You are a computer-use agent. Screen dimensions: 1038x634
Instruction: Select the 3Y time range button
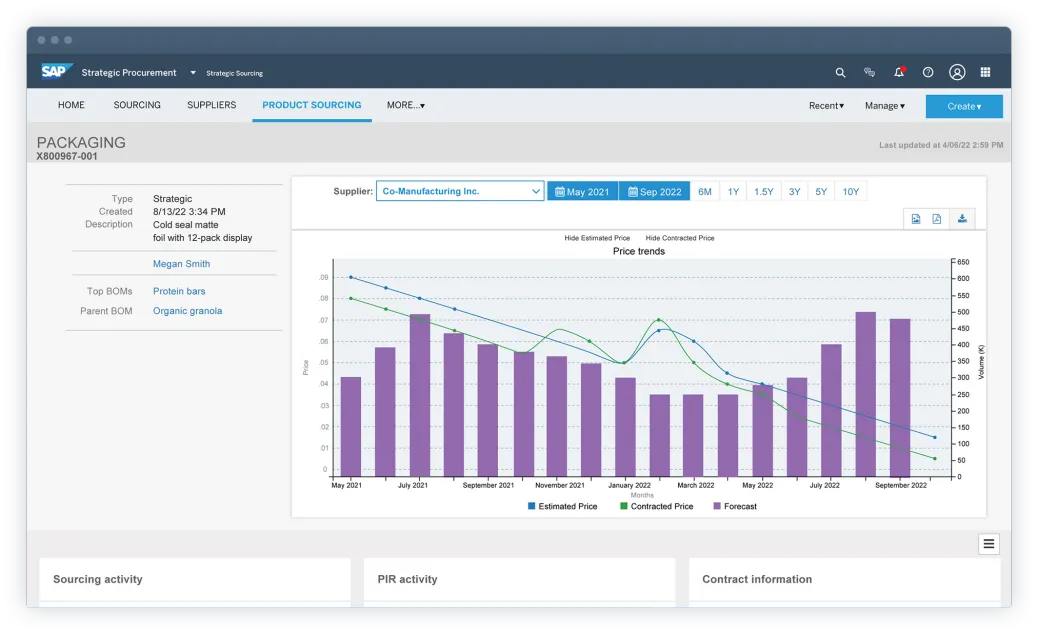point(794,192)
